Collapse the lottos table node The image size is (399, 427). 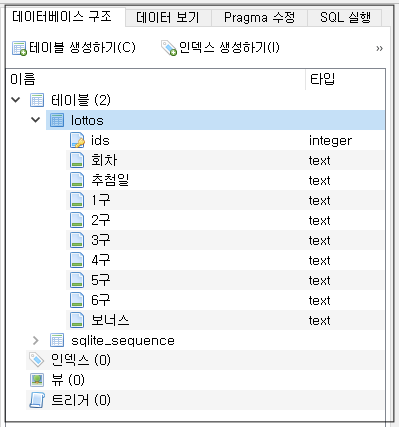point(36,120)
